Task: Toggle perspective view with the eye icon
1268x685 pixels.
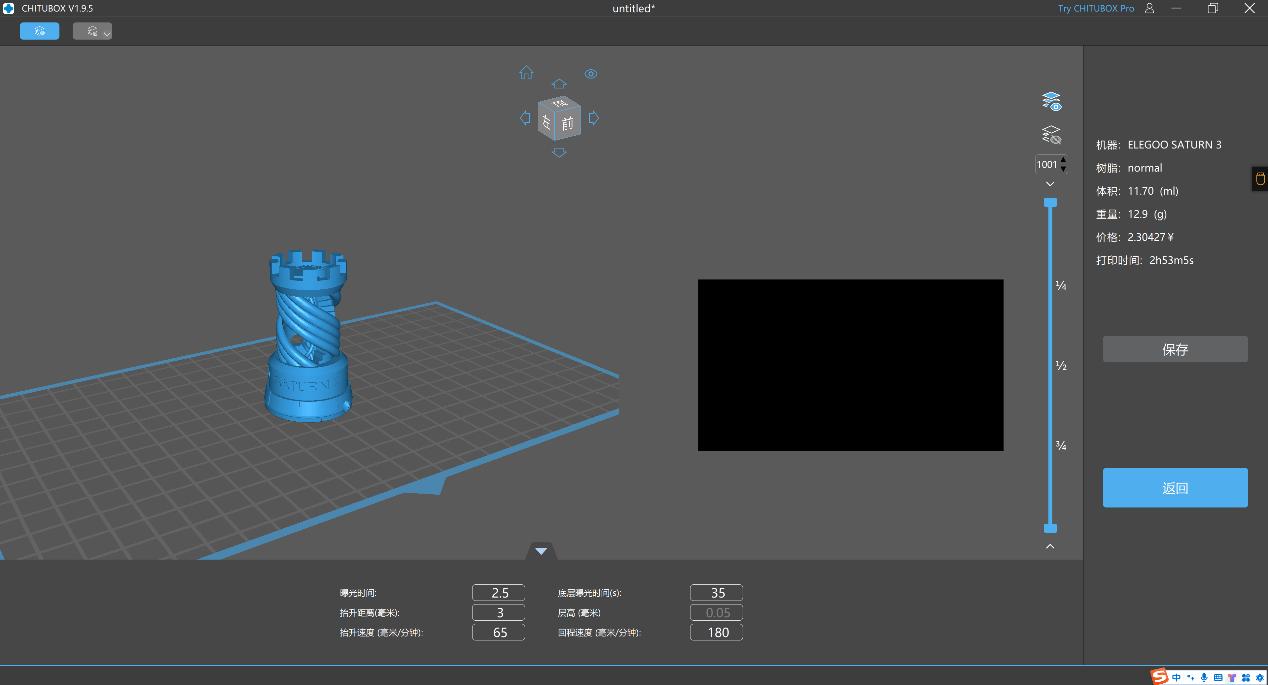Action: (x=591, y=74)
